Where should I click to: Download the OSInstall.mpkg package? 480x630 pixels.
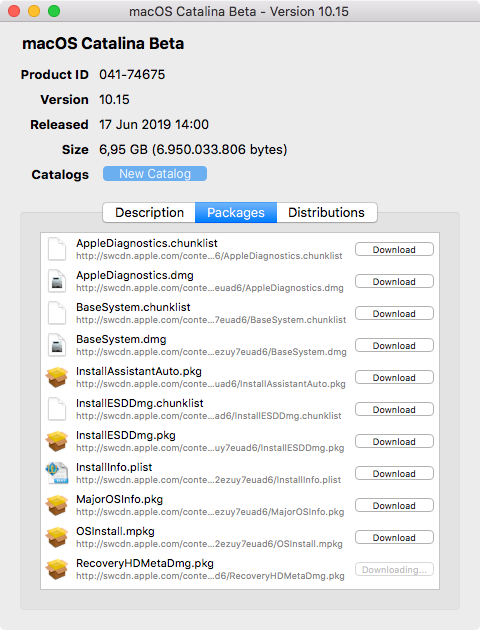point(394,538)
